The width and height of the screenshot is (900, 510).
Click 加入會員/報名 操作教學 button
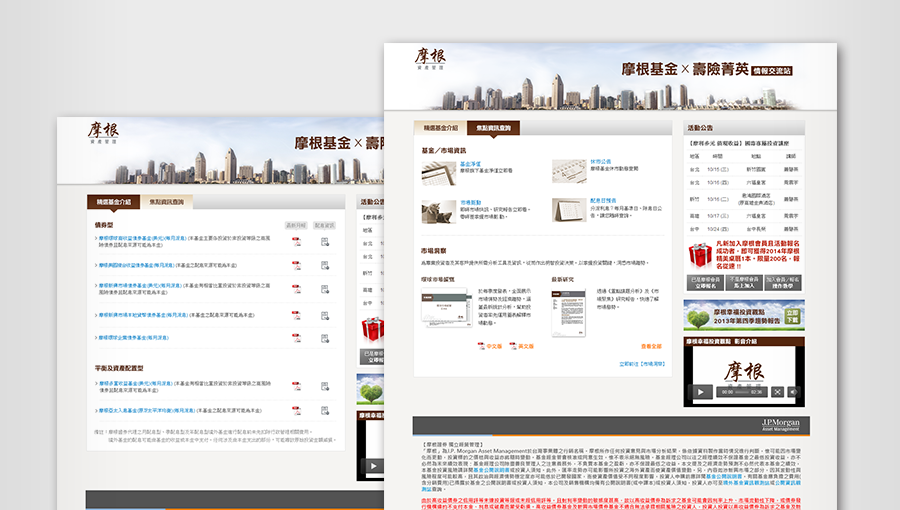[x=783, y=282]
